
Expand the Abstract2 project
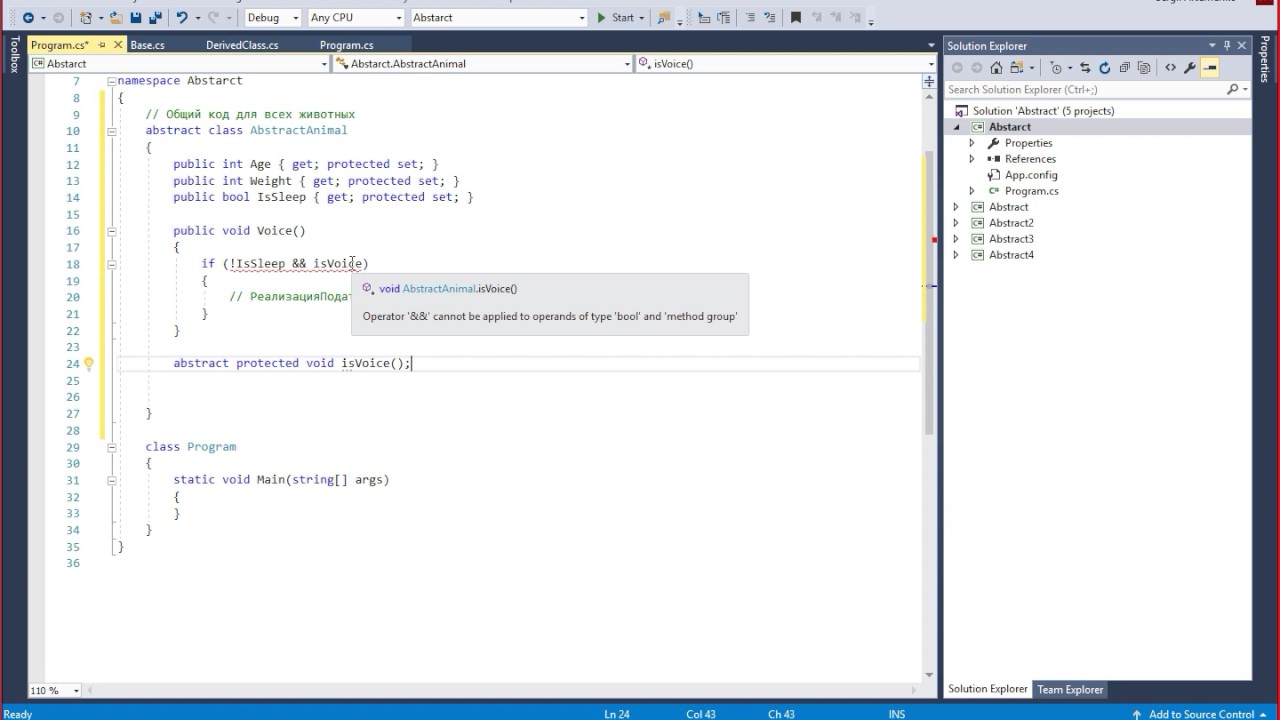[956, 223]
